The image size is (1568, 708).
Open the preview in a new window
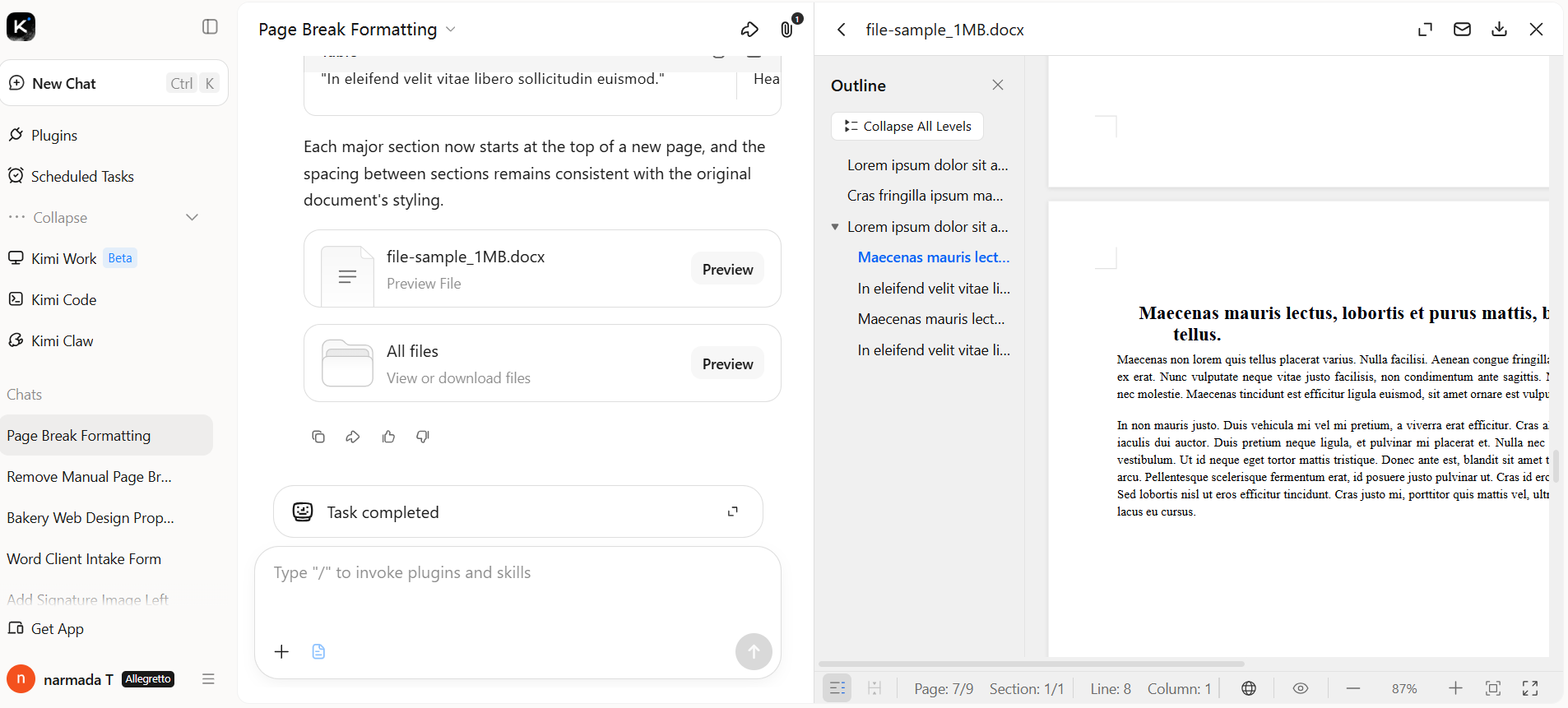point(1425,30)
